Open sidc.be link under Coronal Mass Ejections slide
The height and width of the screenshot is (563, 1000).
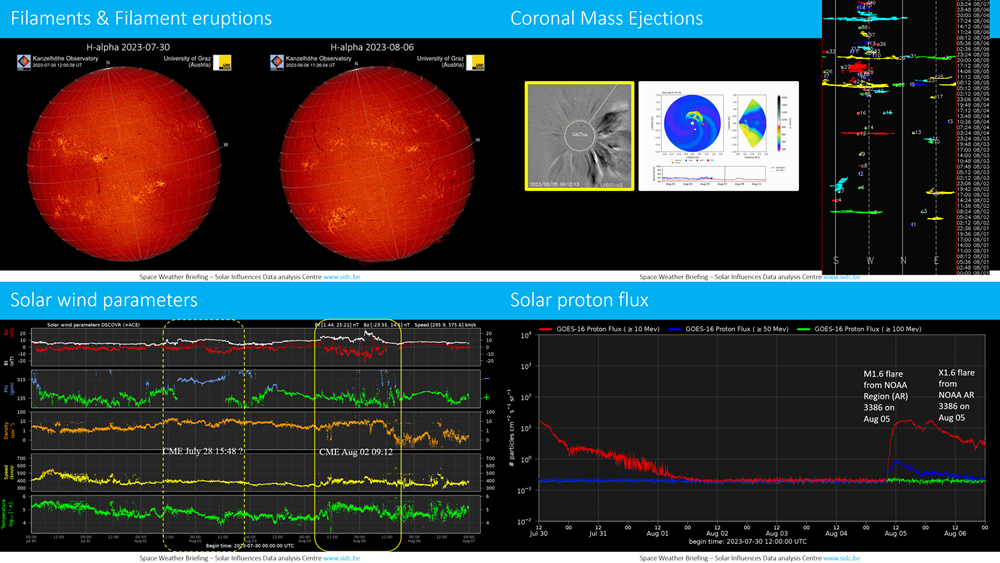(x=841, y=276)
